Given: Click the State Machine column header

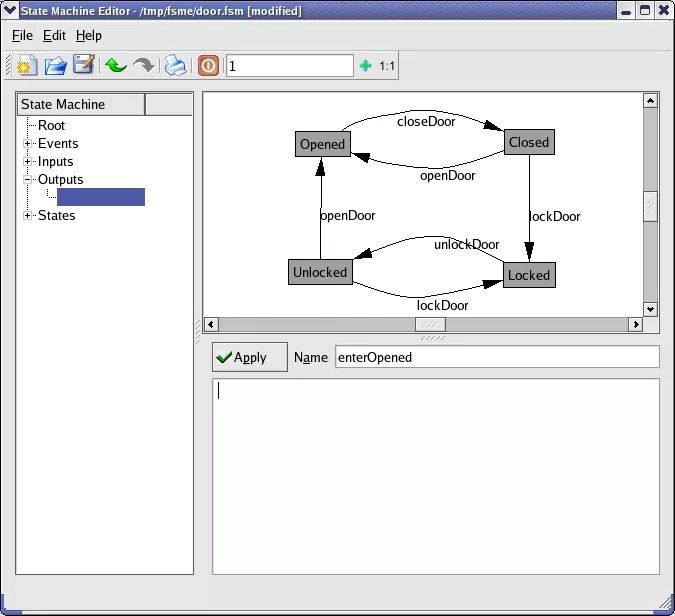Looking at the screenshot, I should point(81,105).
